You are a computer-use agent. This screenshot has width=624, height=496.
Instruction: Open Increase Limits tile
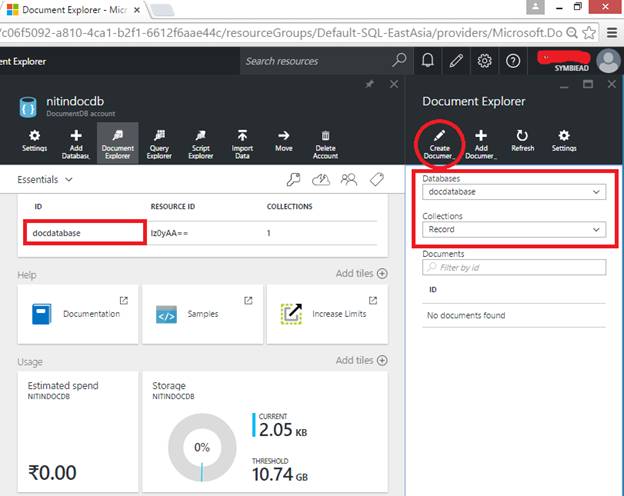pyautogui.click(x=328, y=314)
